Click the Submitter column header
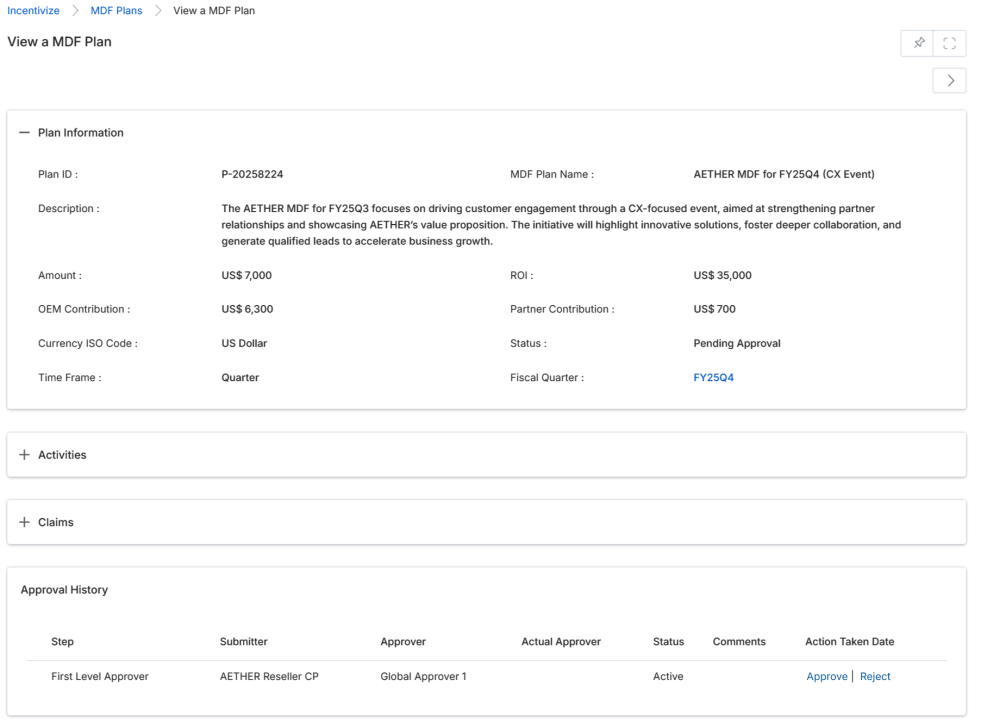This screenshot has height=723, width=981. click(243, 642)
